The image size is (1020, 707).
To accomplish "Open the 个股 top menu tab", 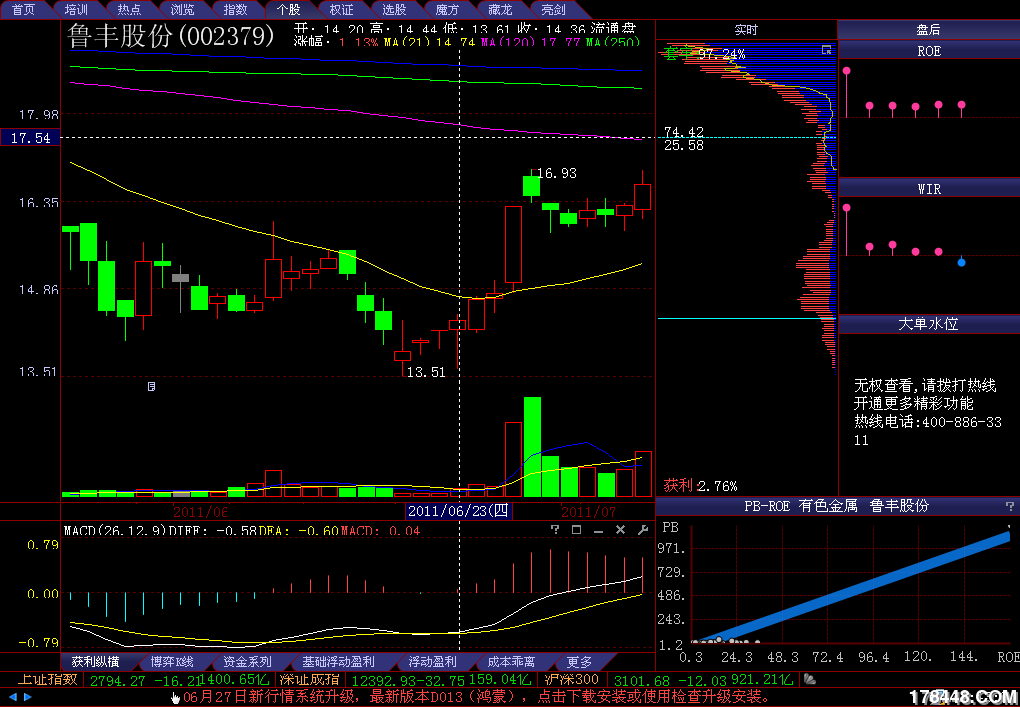I will point(288,9).
